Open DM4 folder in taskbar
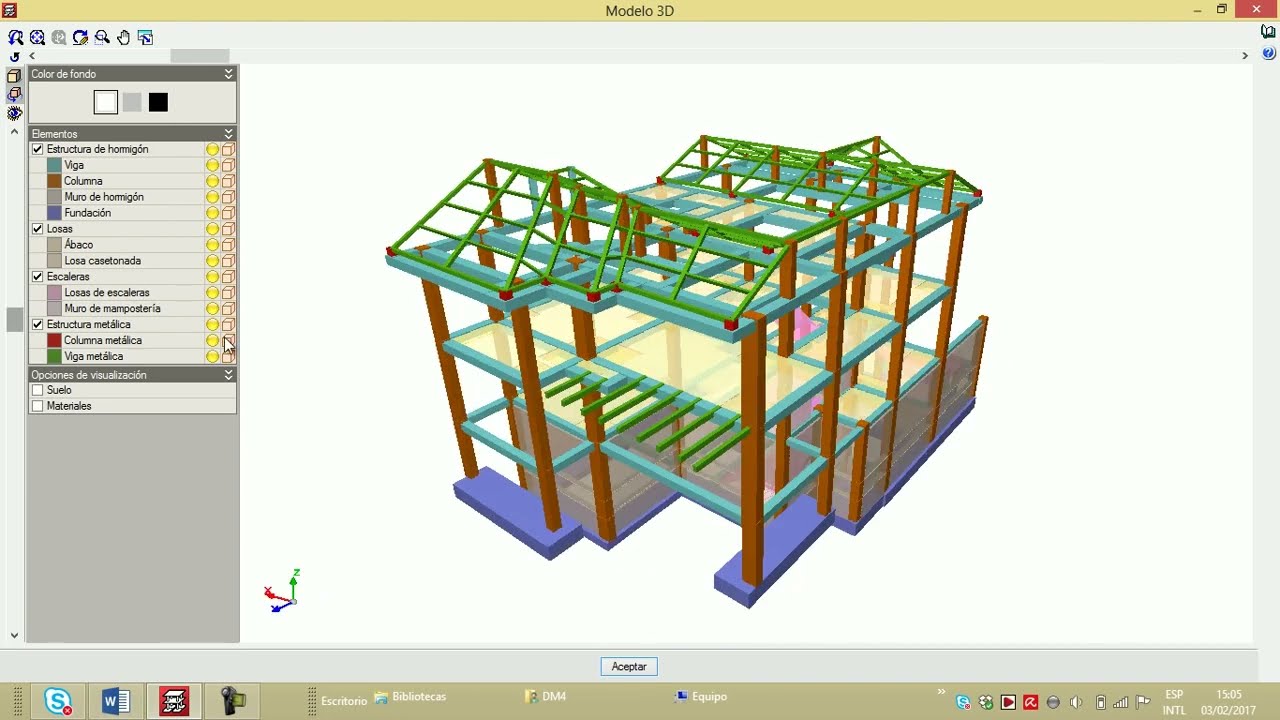 tap(546, 697)
